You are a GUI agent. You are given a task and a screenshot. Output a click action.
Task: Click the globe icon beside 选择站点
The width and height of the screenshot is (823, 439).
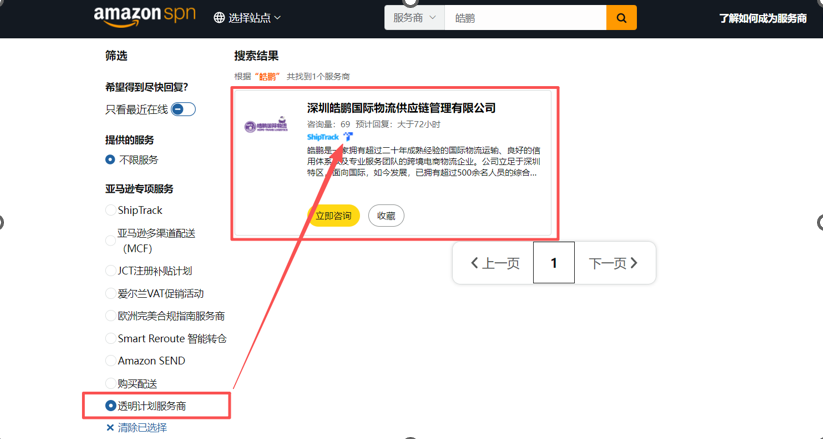click(x=219, y=18)
